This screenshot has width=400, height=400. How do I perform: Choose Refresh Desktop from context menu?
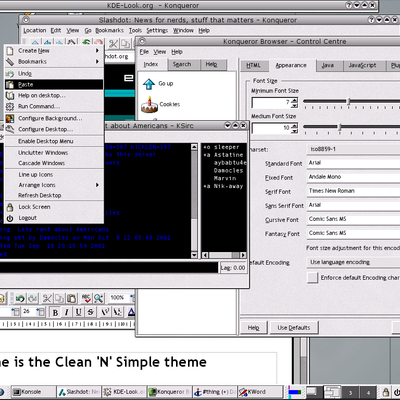pyautogui.click(x=54, y=196)
